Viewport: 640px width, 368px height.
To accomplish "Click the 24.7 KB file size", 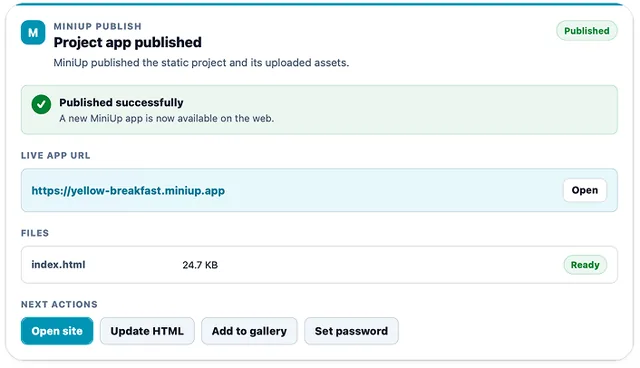I will pos(200,265).
